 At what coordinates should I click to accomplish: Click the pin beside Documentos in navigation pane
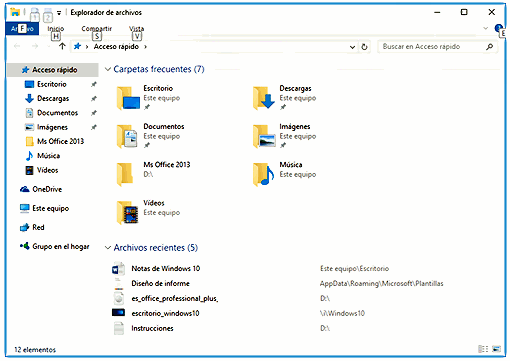[94, 113]
